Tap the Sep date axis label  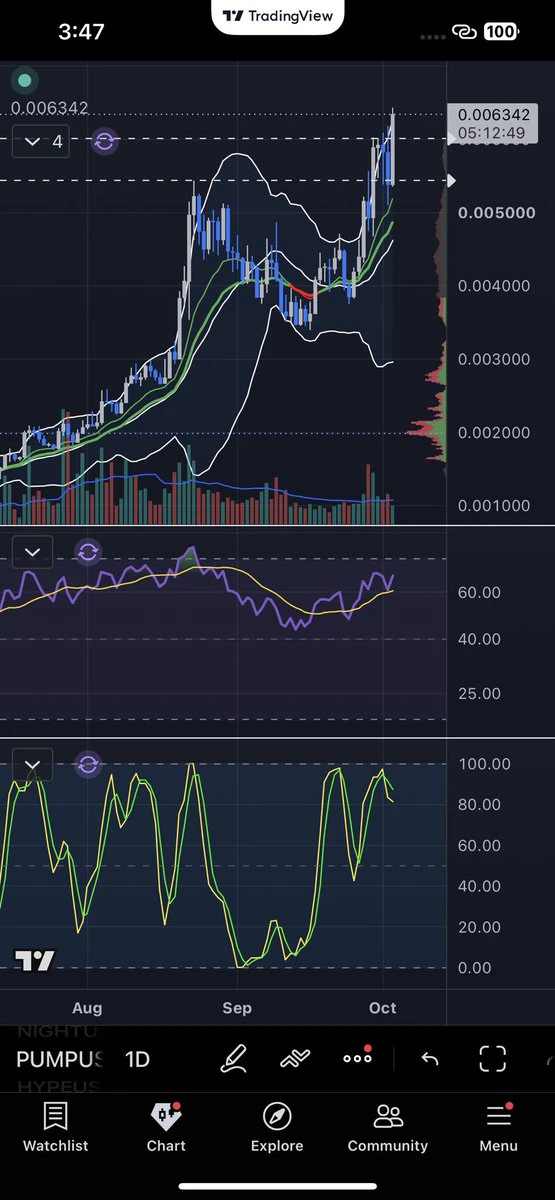237,1007
